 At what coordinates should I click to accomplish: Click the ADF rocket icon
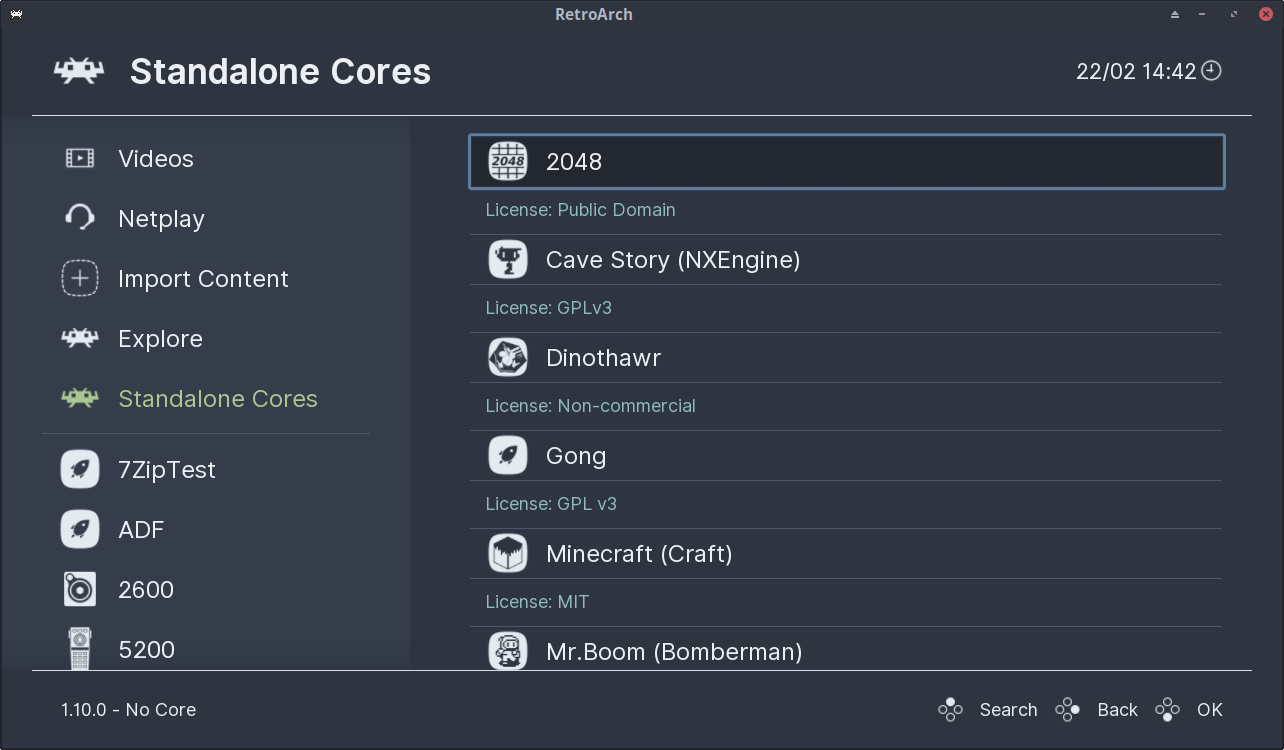[80, 529]
